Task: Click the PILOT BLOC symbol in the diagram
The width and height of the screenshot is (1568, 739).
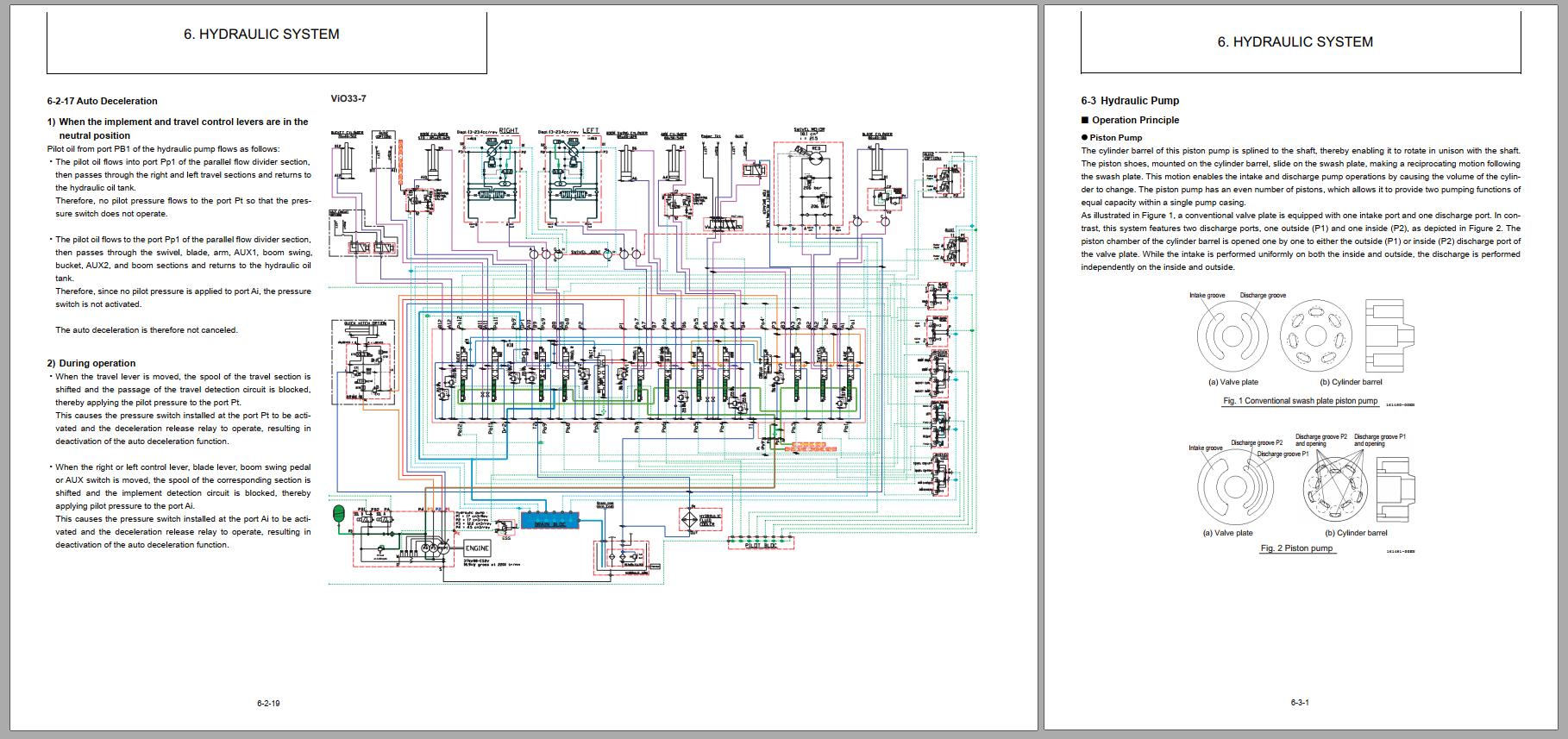Action: (x=759, y=542)
